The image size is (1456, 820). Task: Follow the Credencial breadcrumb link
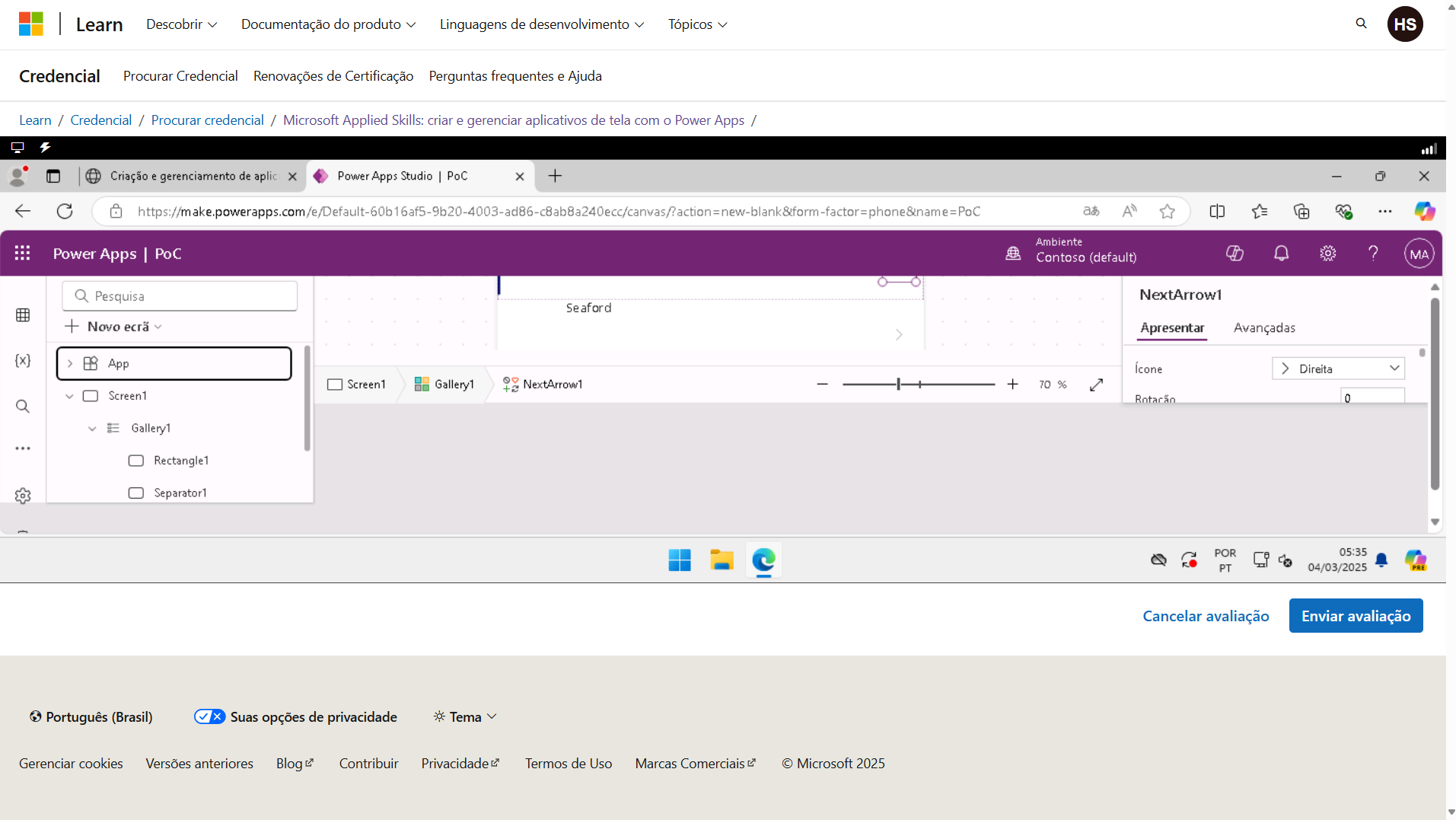point(101,120)
